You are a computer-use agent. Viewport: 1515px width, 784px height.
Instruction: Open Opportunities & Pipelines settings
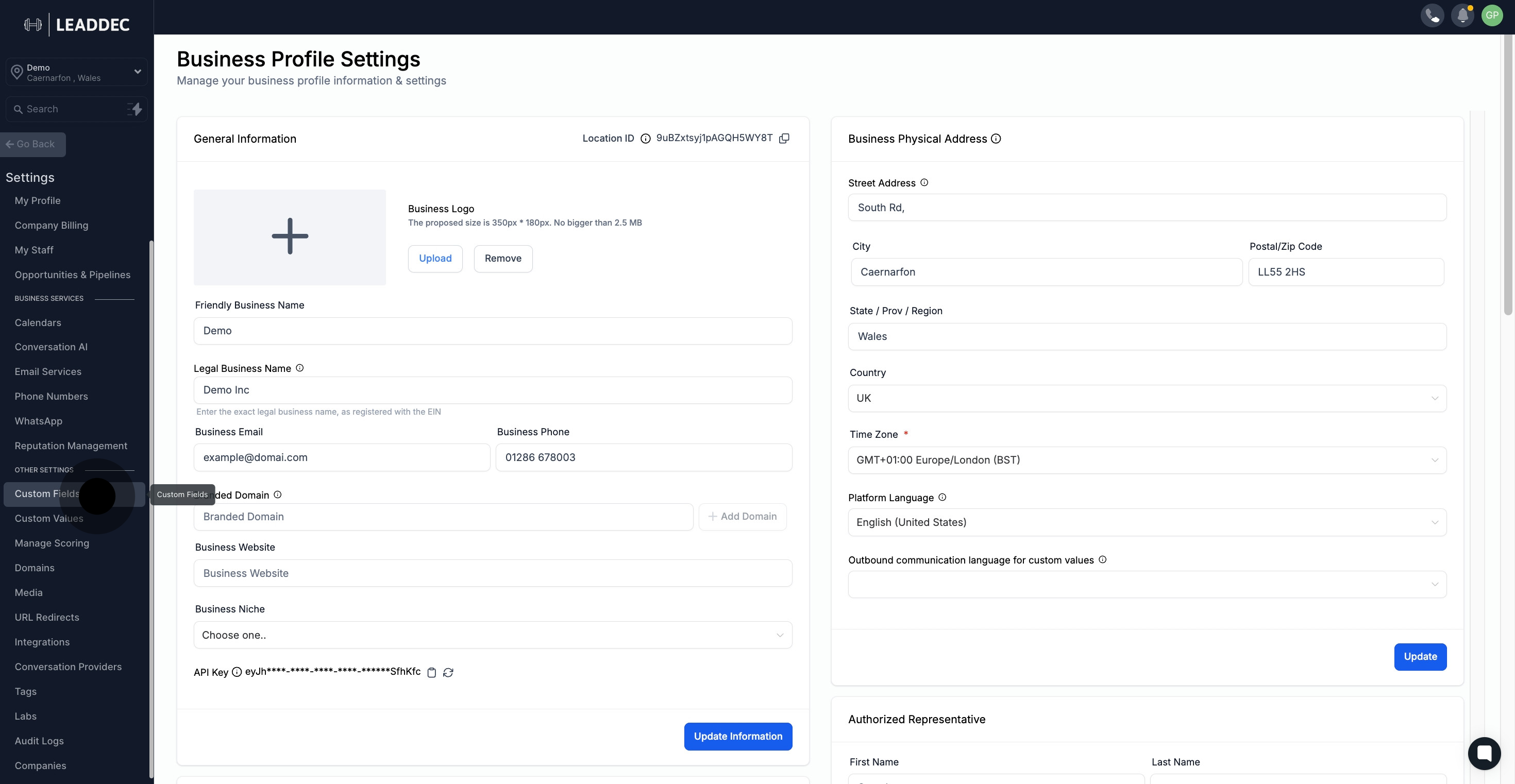click(x=72, y=275)
